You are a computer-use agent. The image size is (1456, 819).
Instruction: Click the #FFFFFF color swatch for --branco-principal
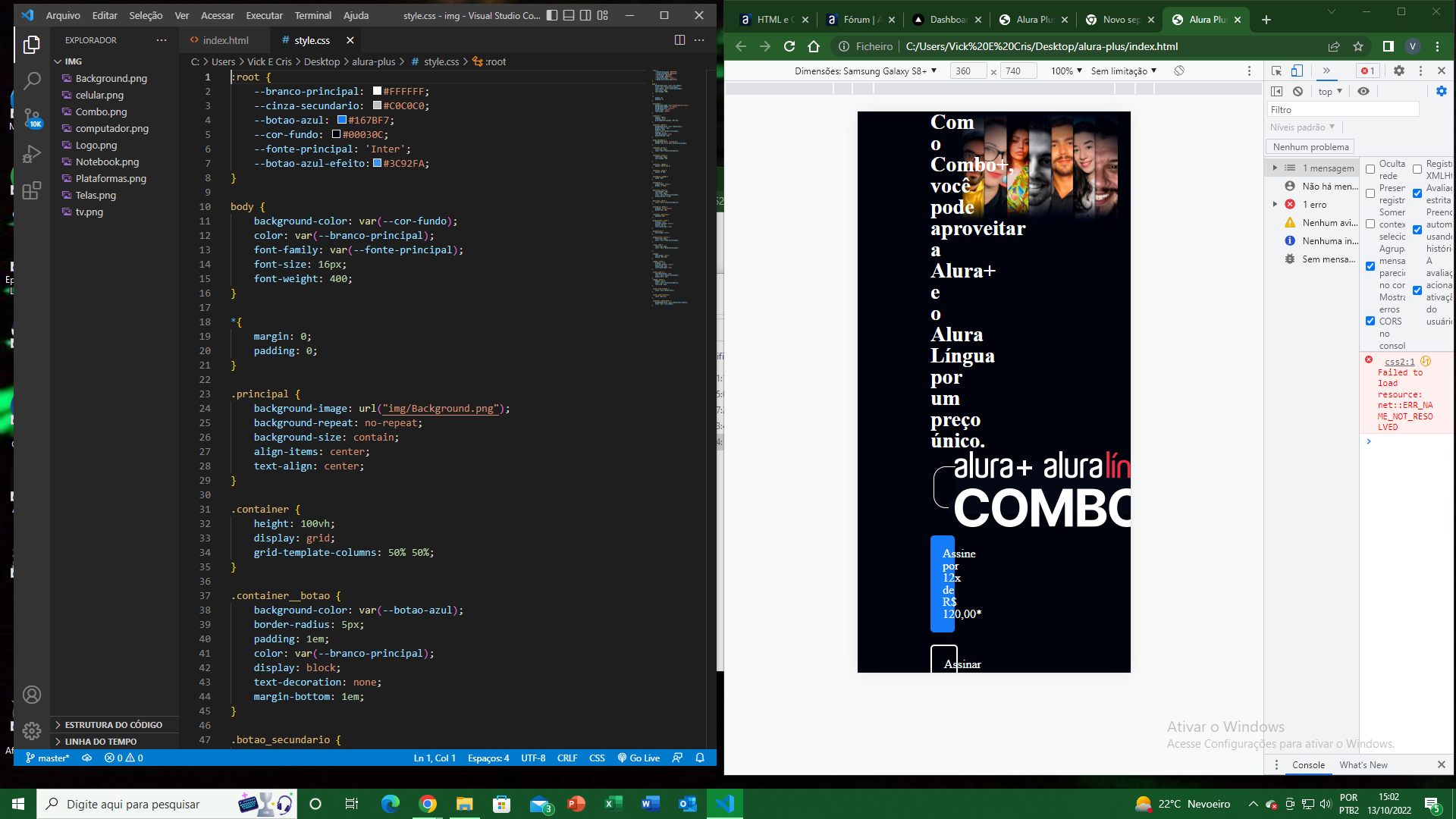pyautogui.click(x=377, y=91)
